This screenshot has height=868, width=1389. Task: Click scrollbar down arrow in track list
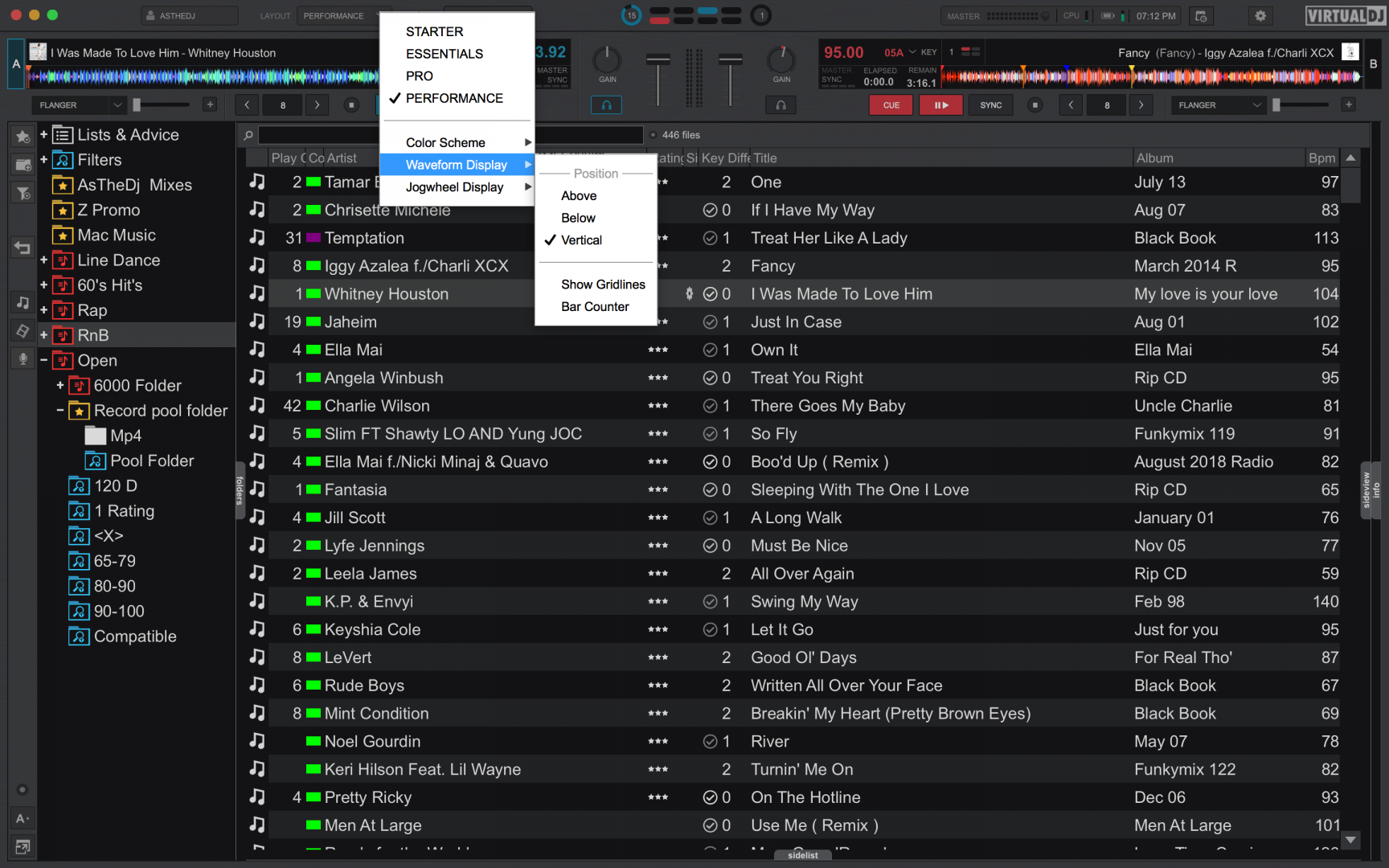1350,839
